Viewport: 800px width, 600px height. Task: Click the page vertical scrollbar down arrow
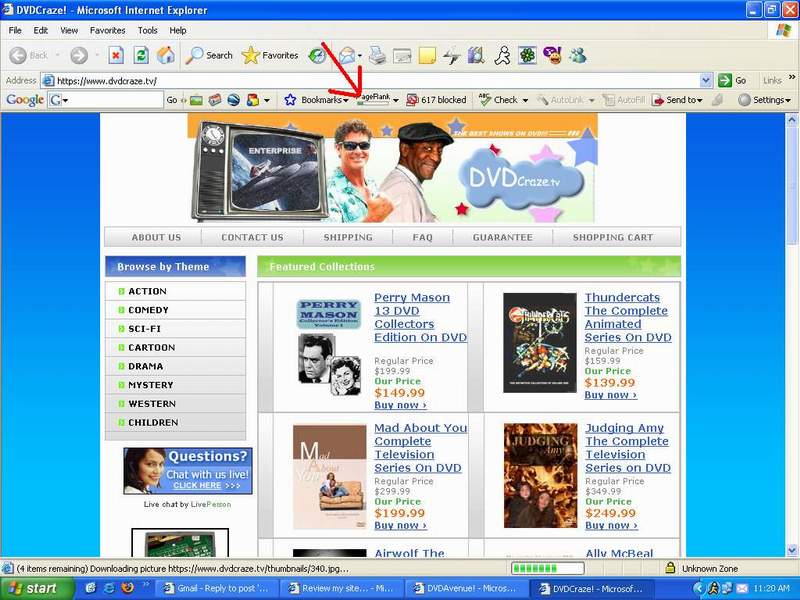pos(792,550)
